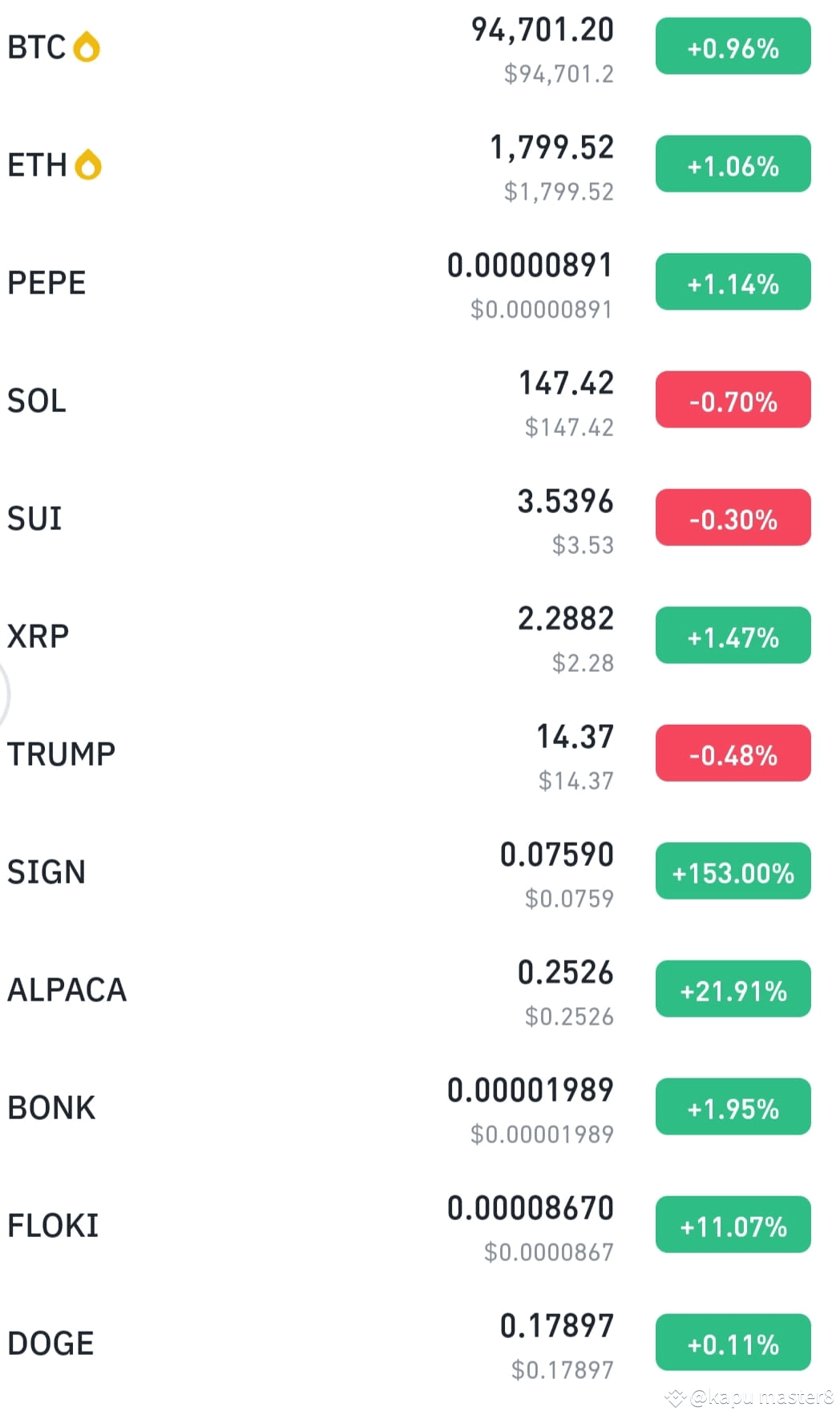Open the SOL trading pair
Viewport: 840px width, 1415px height.
[420, 401]
